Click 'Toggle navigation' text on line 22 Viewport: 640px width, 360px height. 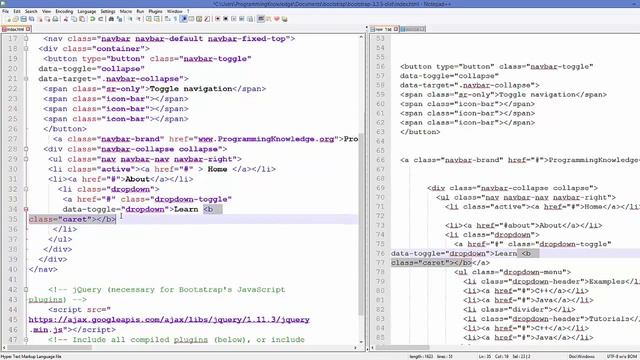click(191, 89)
